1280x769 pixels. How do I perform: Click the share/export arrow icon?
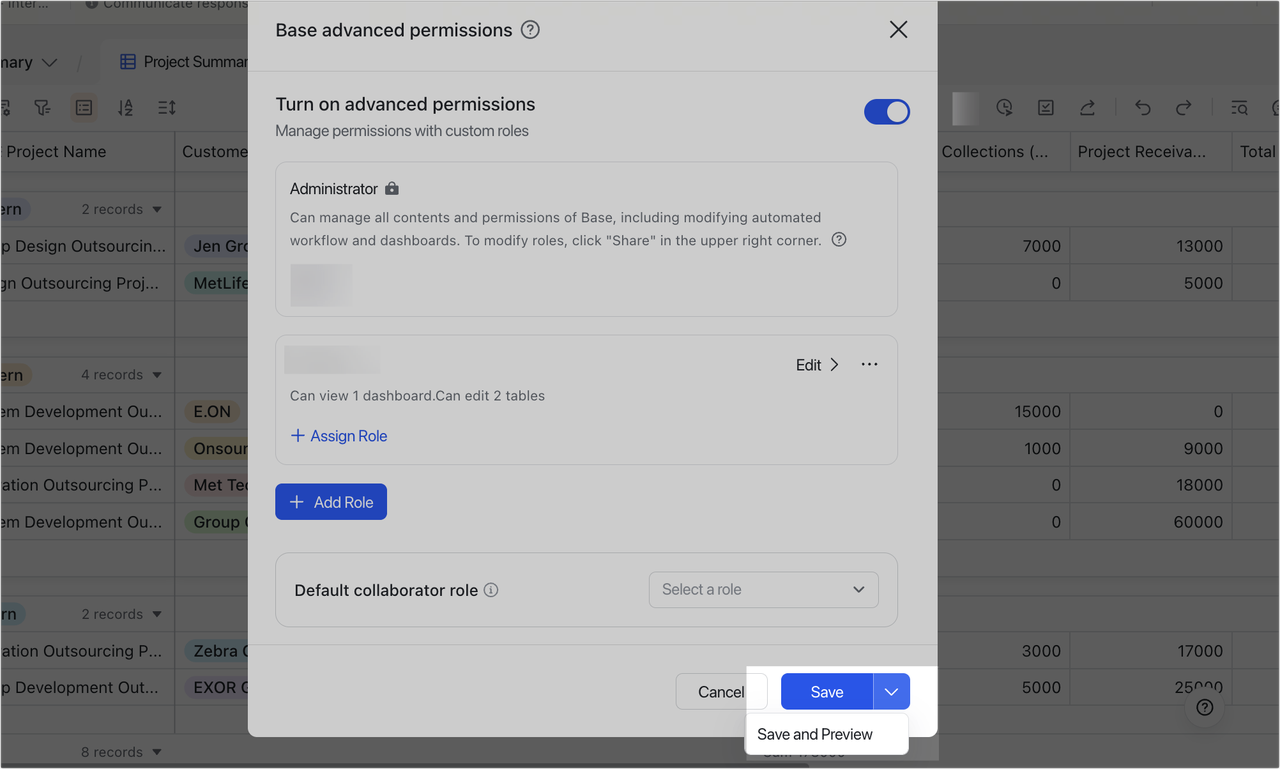click(1087, 107)
